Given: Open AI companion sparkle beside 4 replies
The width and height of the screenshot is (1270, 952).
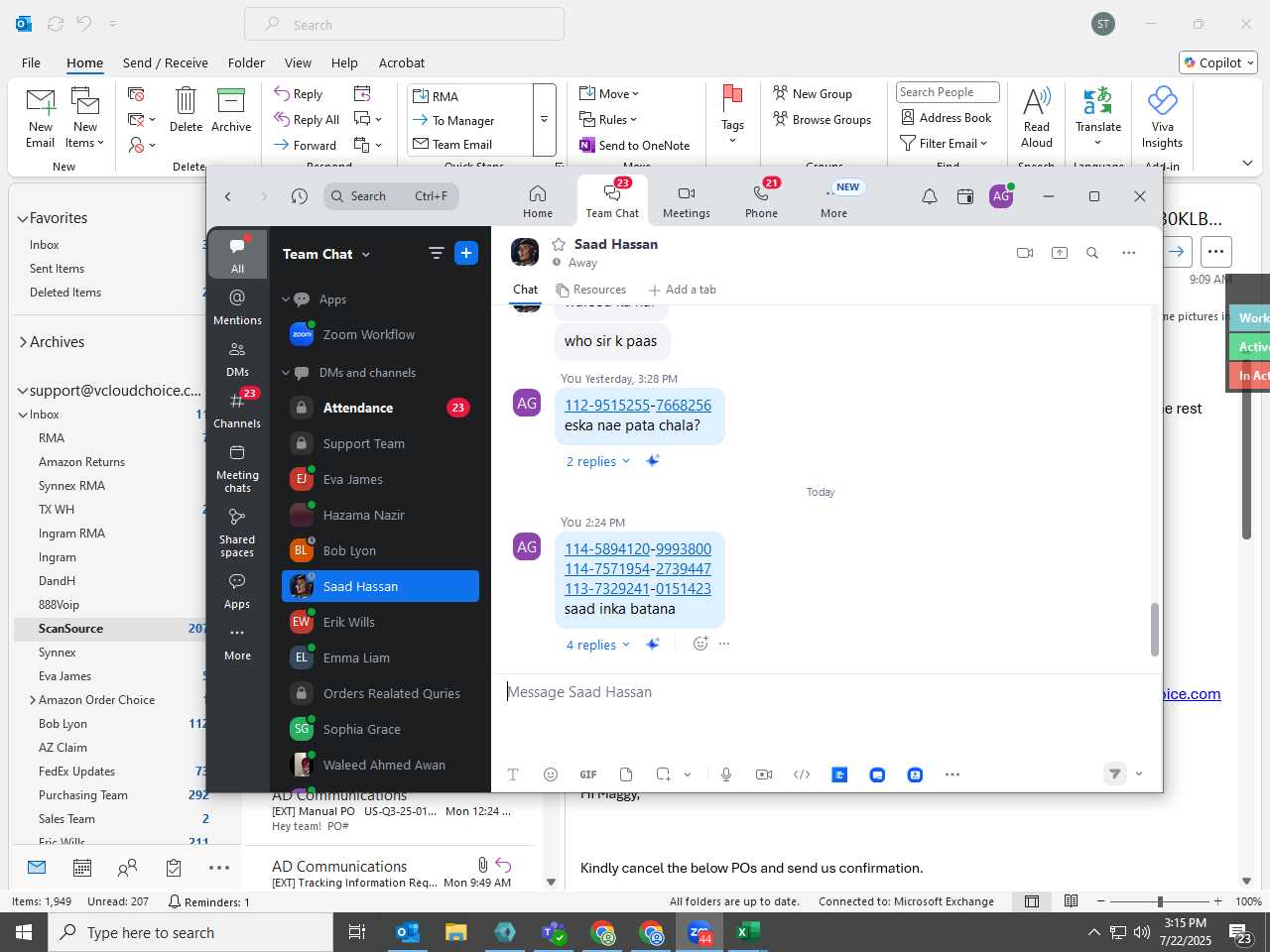Looking at the screenshot, I should click(653, 644).
